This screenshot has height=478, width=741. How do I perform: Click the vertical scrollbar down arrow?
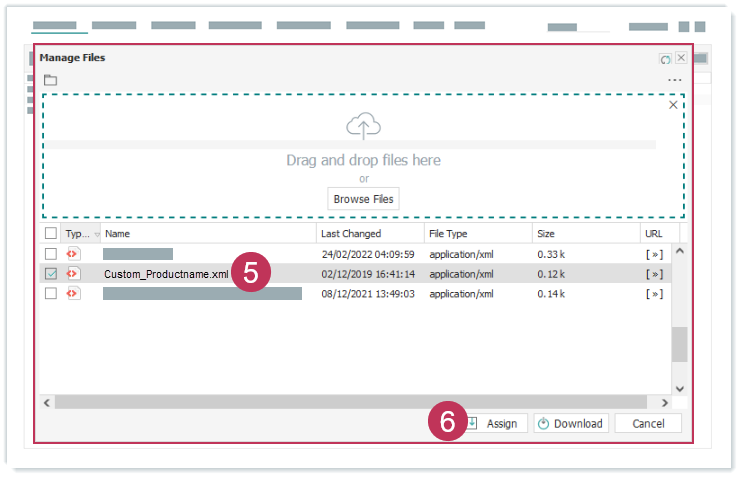click(680, 388)
